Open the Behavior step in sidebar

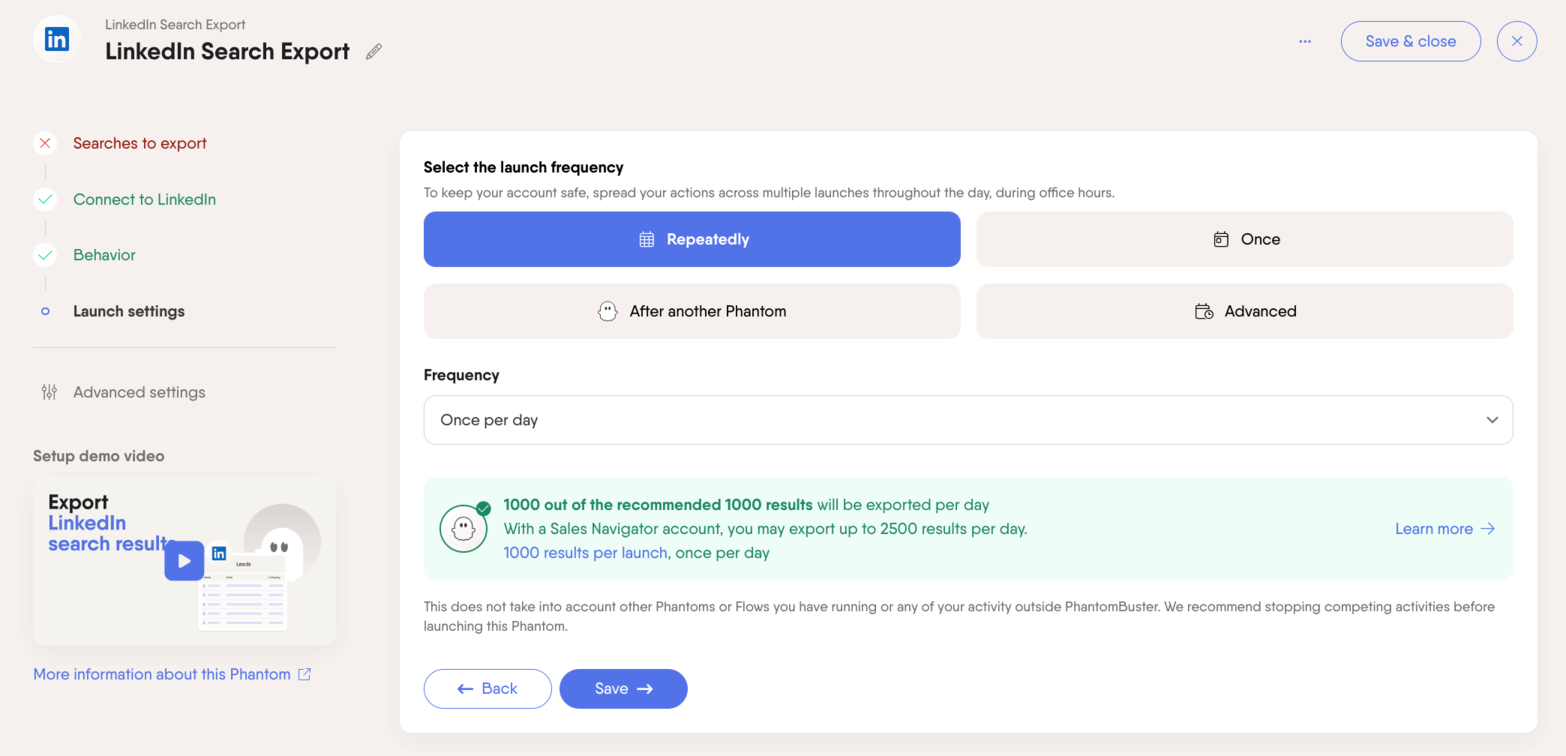coord(104,255)
